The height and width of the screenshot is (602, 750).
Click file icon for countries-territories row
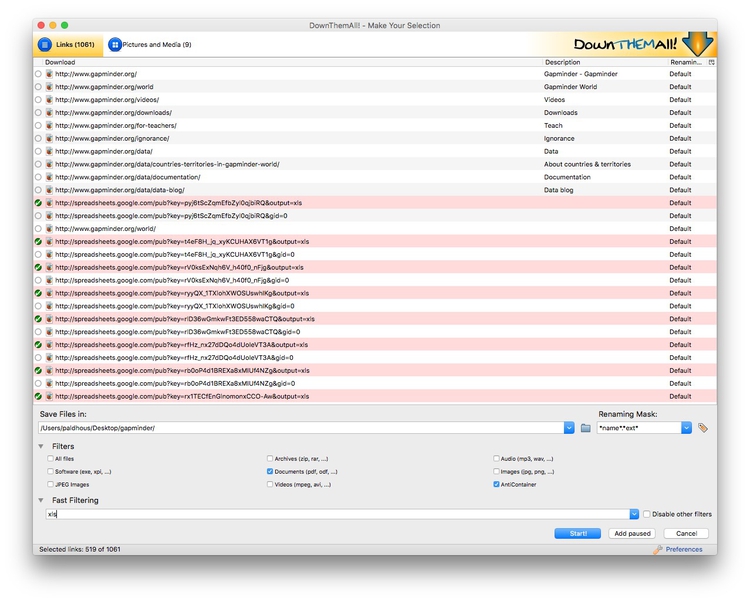(49, 164)
